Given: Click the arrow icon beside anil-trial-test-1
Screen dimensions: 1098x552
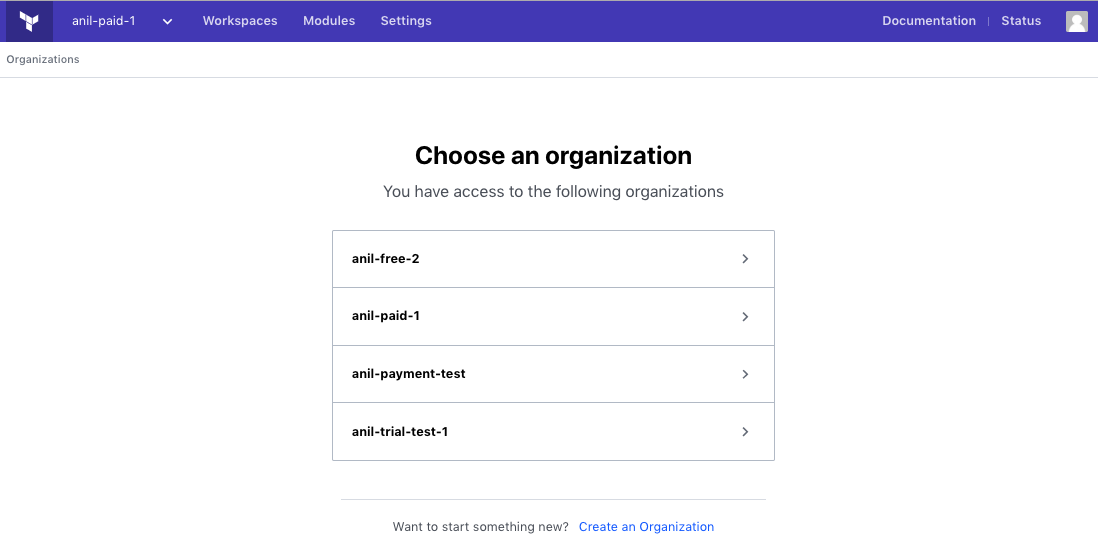Looking at the screenshot, I should 745,432.
